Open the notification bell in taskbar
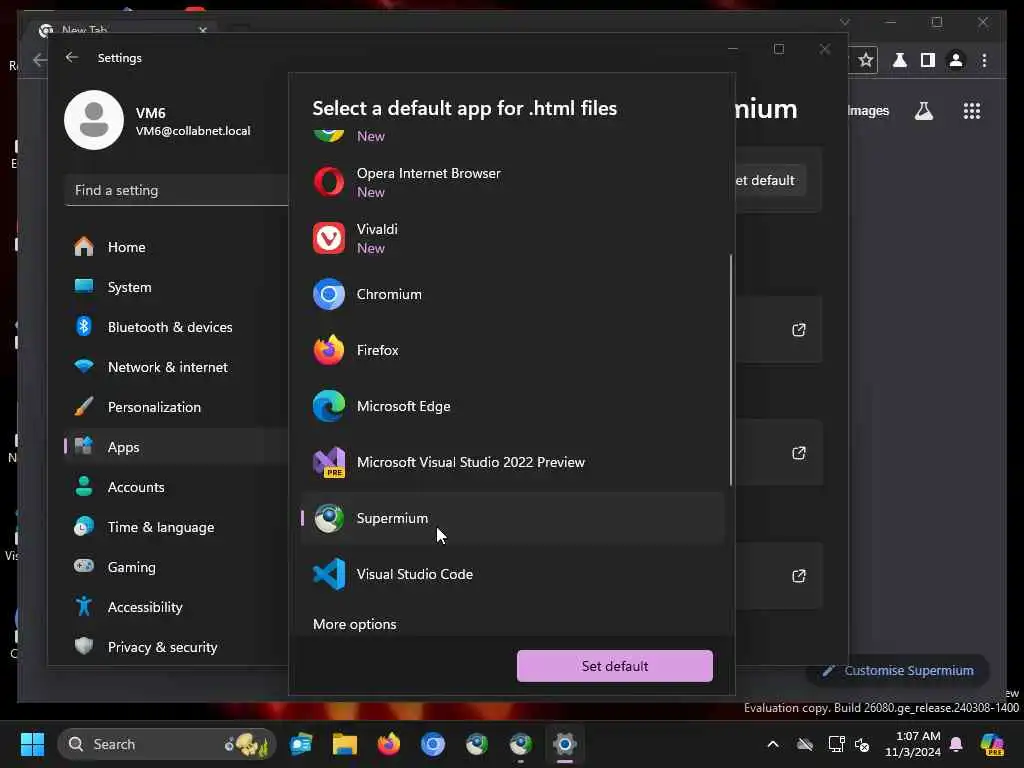 click(x=956, y=744)
